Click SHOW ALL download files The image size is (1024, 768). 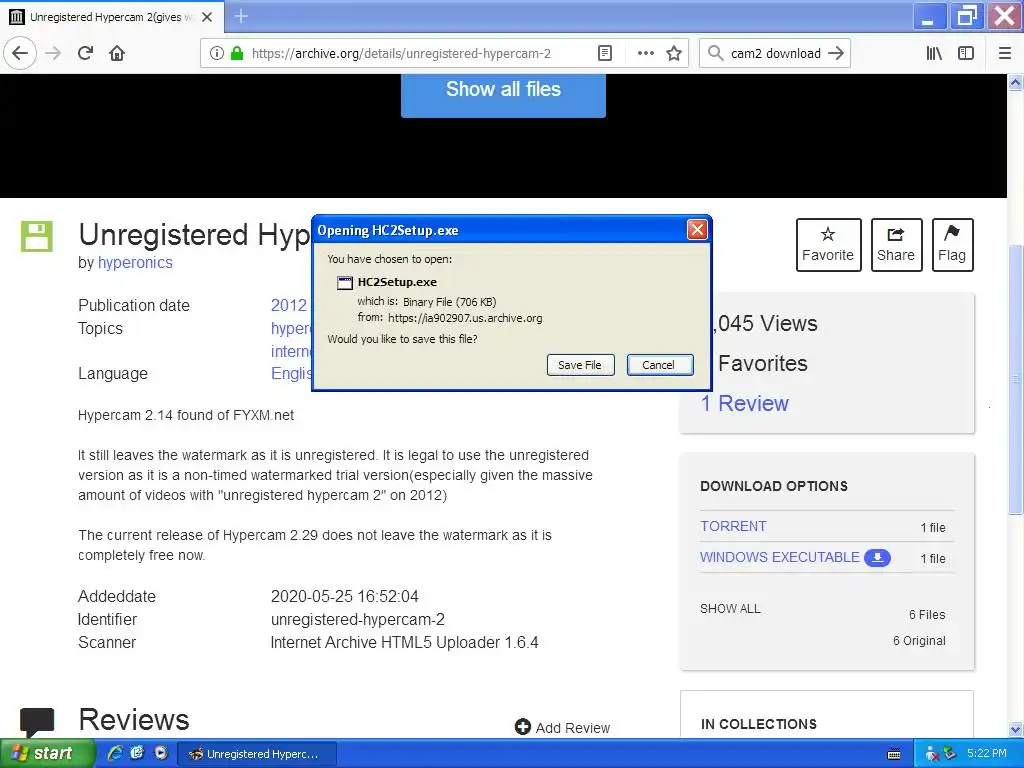[730, 609]
